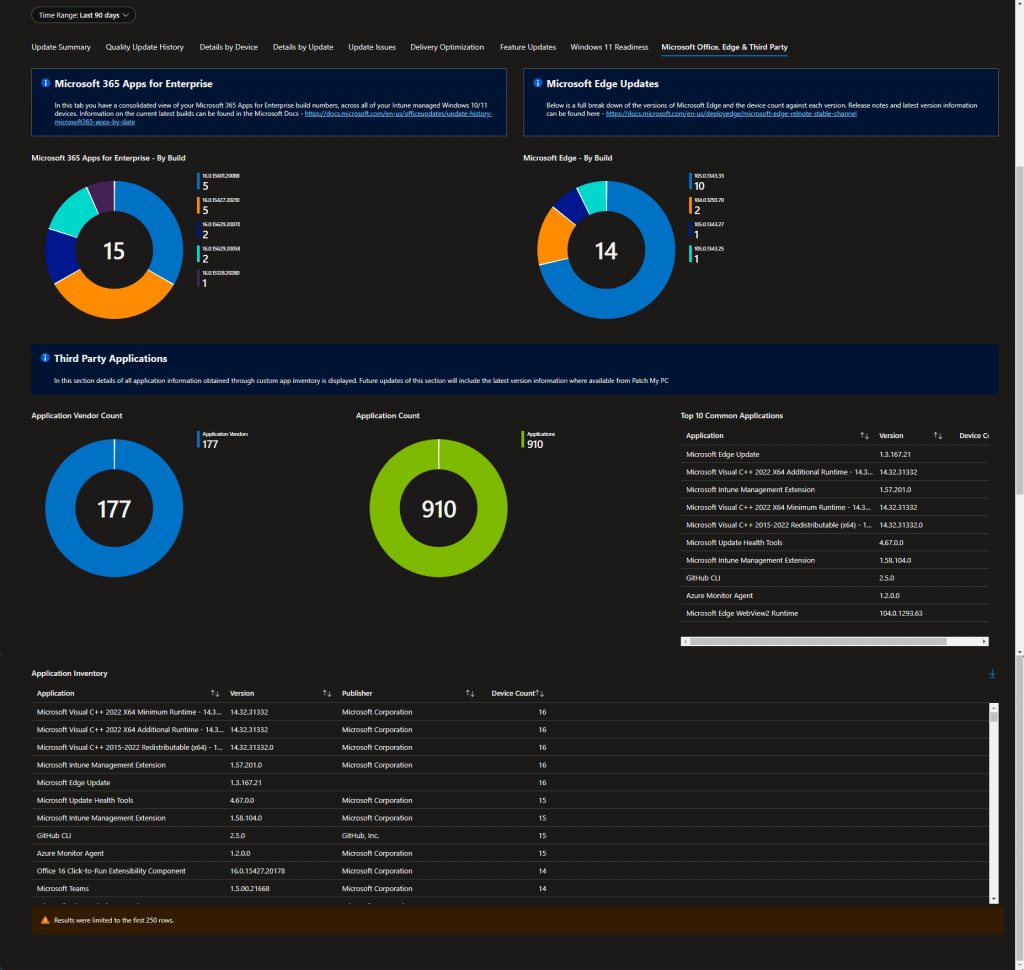Select the Windows 11 Readiness tab

(609, 47)
